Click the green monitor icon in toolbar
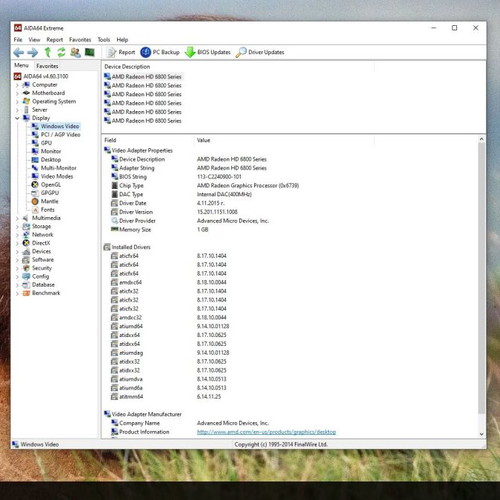This screenshot has height=500, width=500. point(90,52)
